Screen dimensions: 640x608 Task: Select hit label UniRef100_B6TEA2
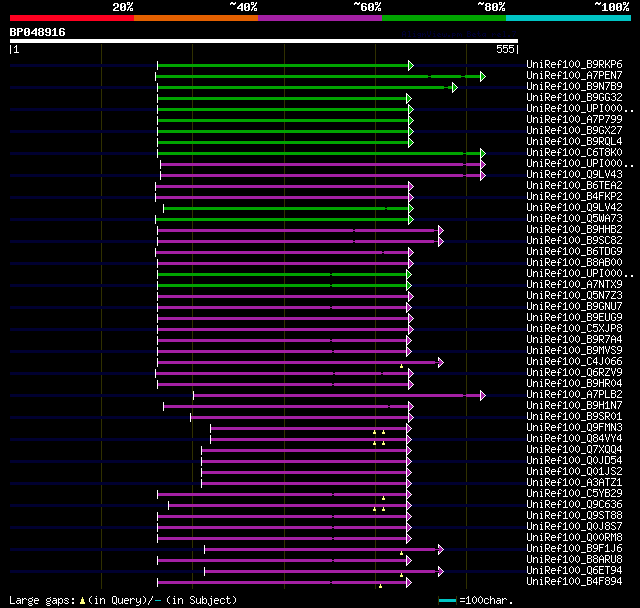pos(574,186)
